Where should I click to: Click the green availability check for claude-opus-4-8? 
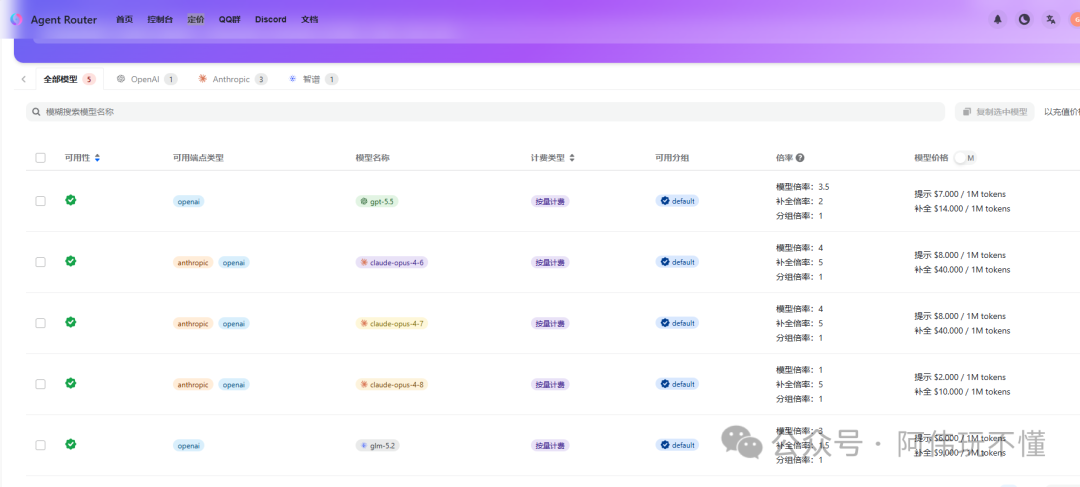(70, 383)
